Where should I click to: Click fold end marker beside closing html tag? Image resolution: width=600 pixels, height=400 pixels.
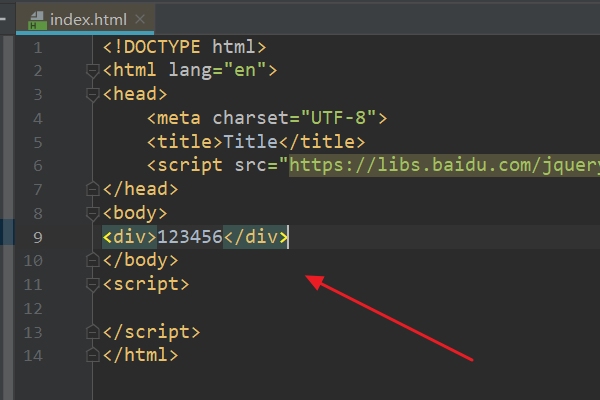click(93, 355)
